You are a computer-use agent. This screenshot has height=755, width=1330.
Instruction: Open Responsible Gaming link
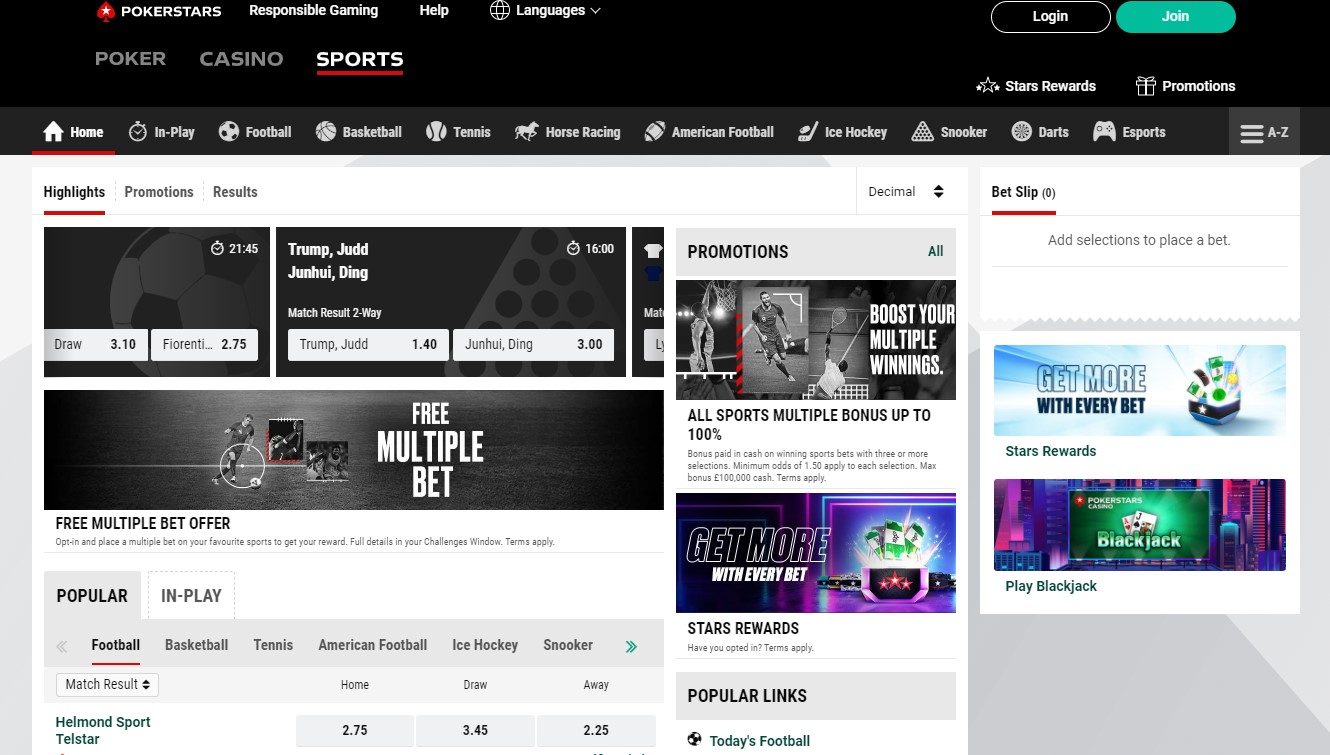(313, 11)
